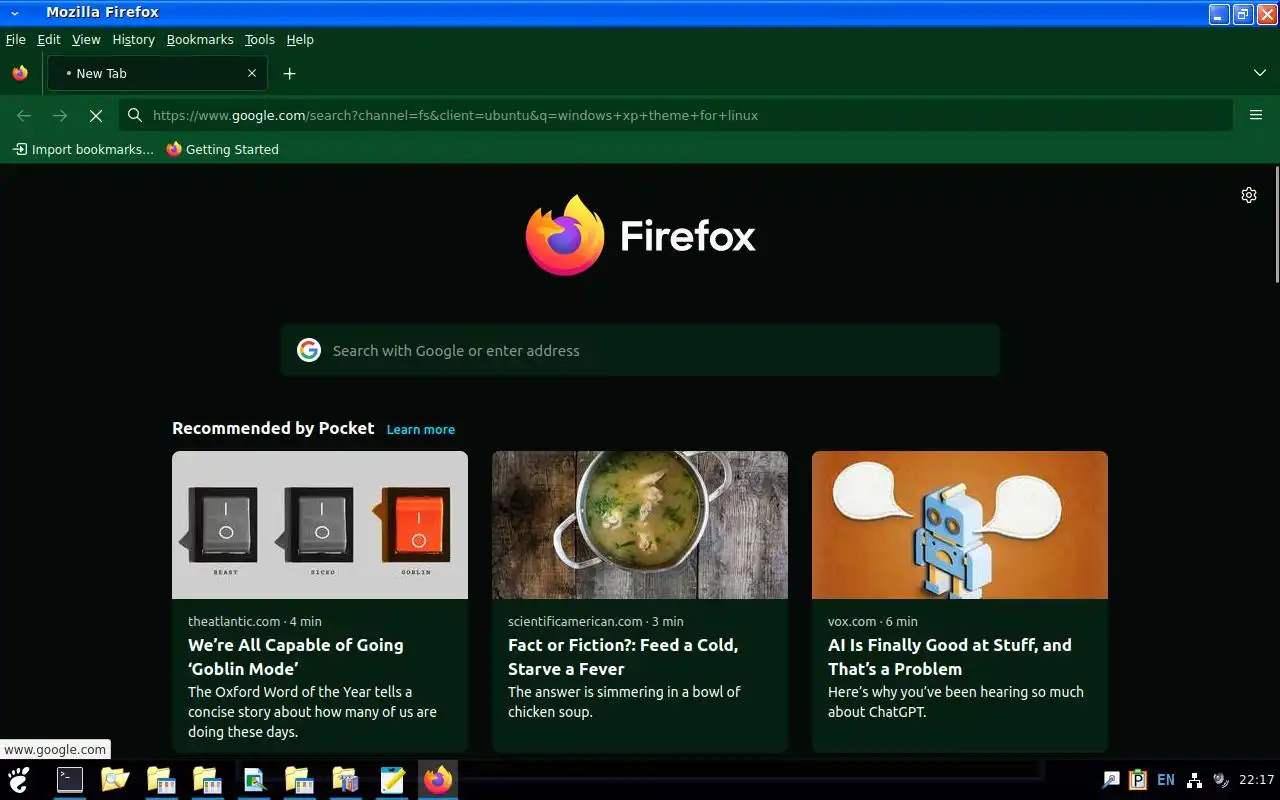
Task: Click the Learn more link
Action: (x=421, y=429)
